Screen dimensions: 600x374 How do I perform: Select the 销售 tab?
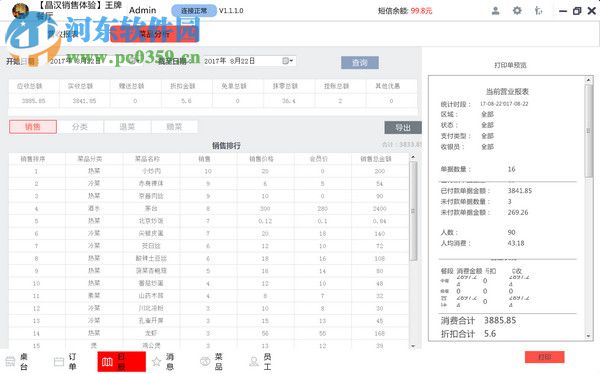click(33, 127)
